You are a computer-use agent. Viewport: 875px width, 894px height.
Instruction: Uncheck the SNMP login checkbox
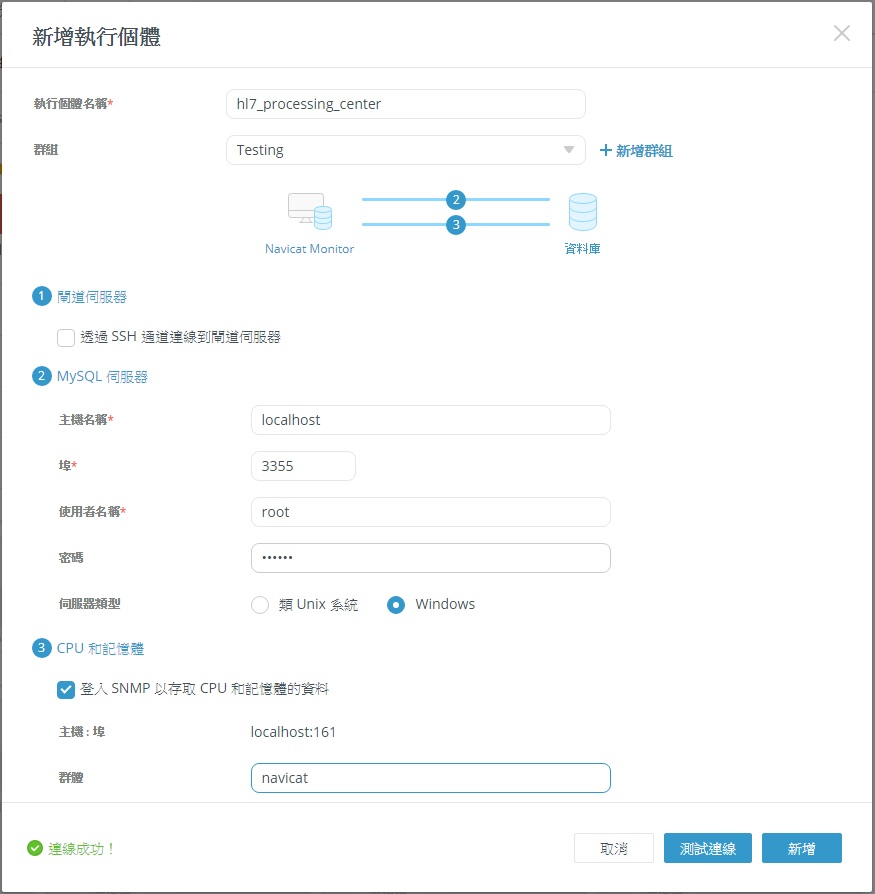point(66,689)
